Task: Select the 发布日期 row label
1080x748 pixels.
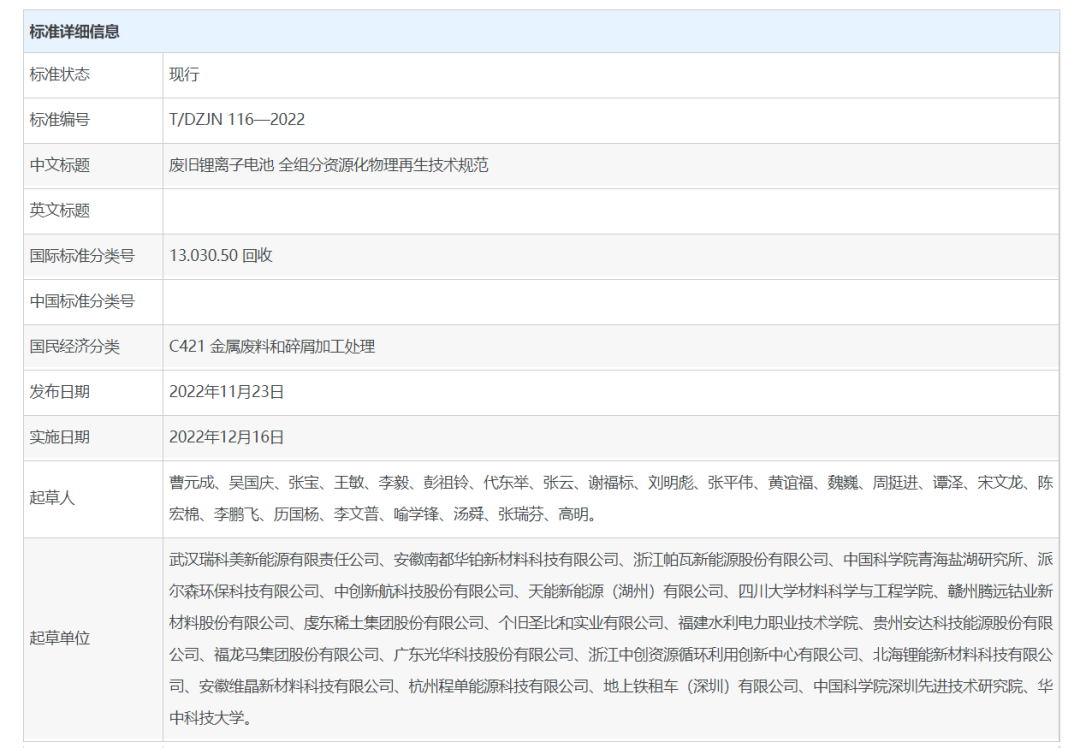Action: 60,392
